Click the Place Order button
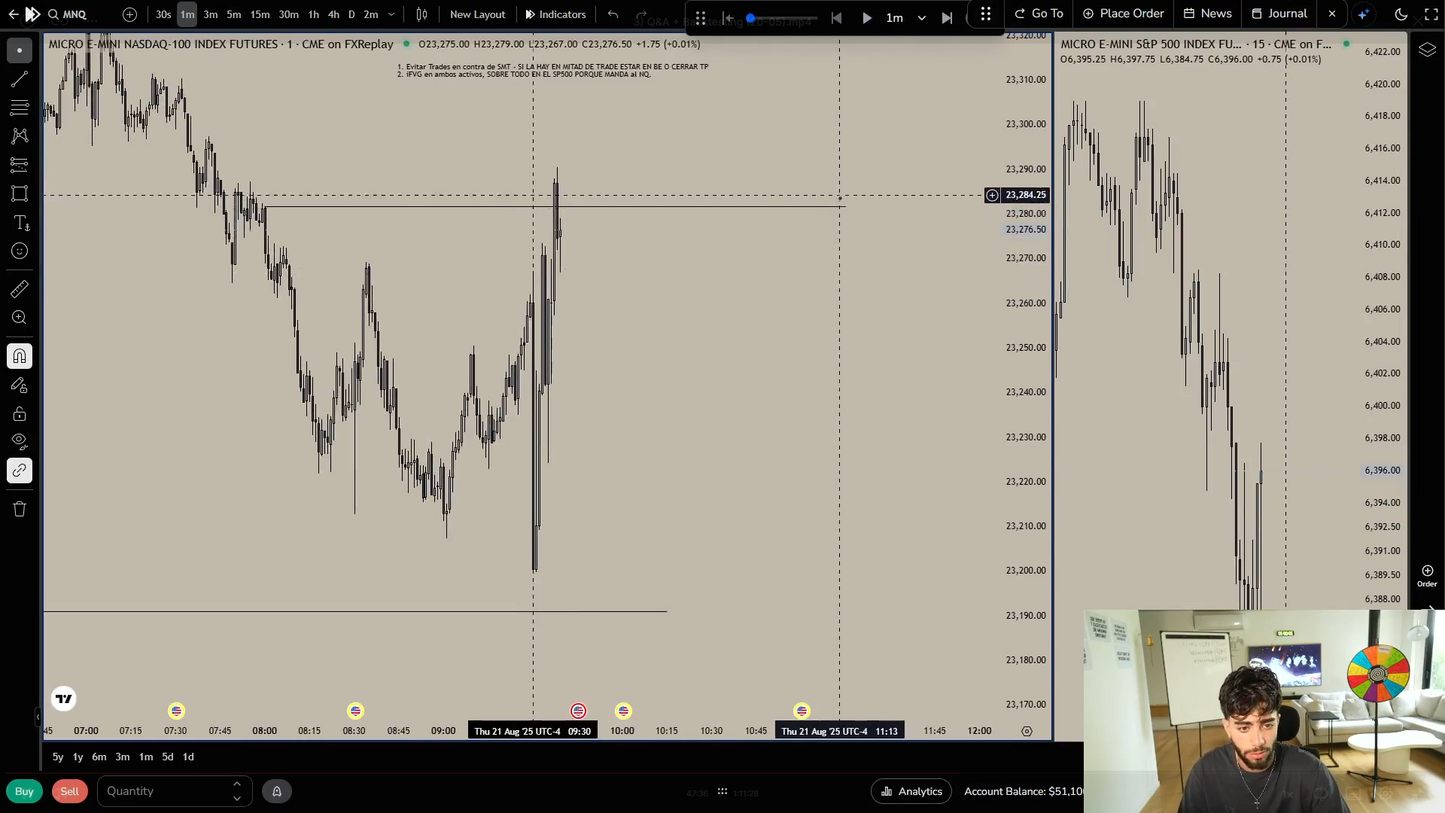1445x813 pixels. [1123, 14]
